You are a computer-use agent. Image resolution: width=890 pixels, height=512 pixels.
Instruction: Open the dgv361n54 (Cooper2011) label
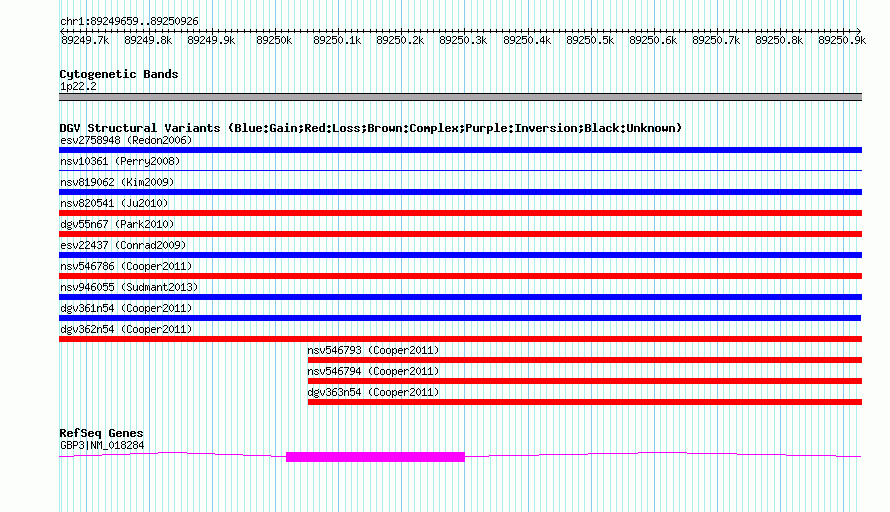tap(126, 308)
